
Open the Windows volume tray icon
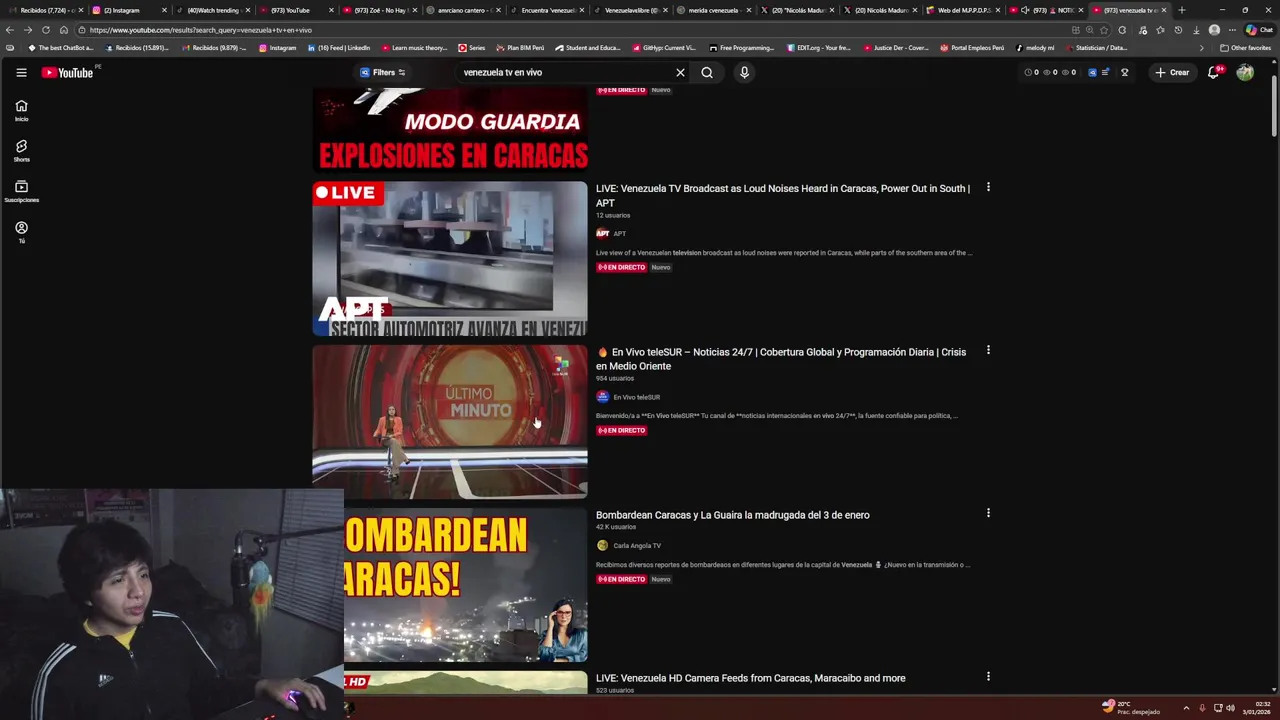pyautogui.click(x=1230, y=708)
